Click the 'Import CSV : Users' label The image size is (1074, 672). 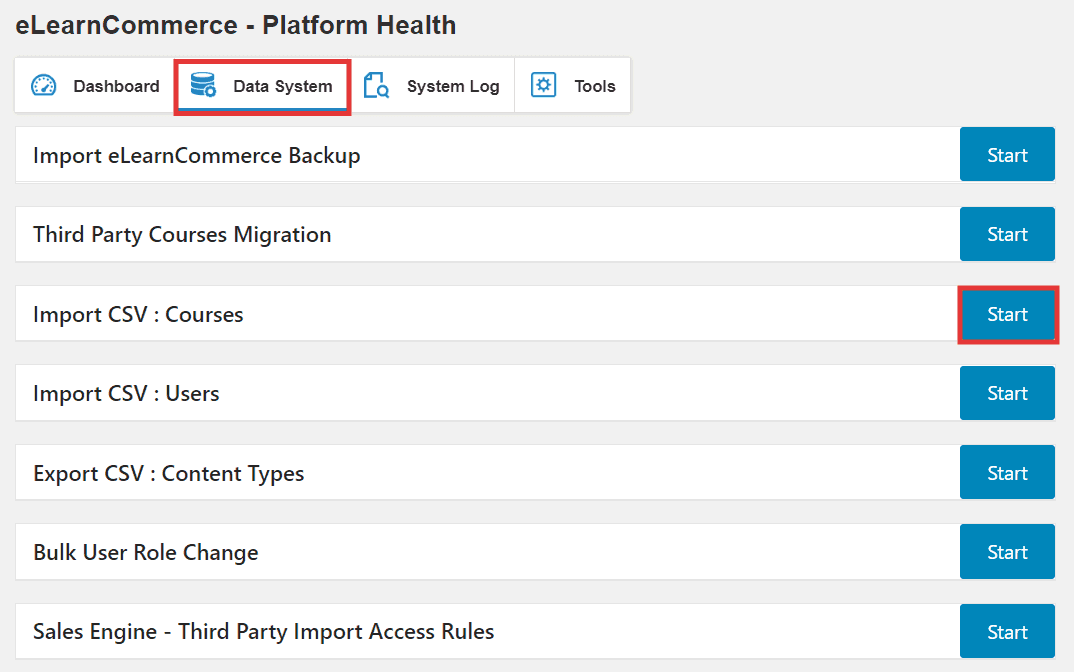pyautogui.click(x=126, y=393)
